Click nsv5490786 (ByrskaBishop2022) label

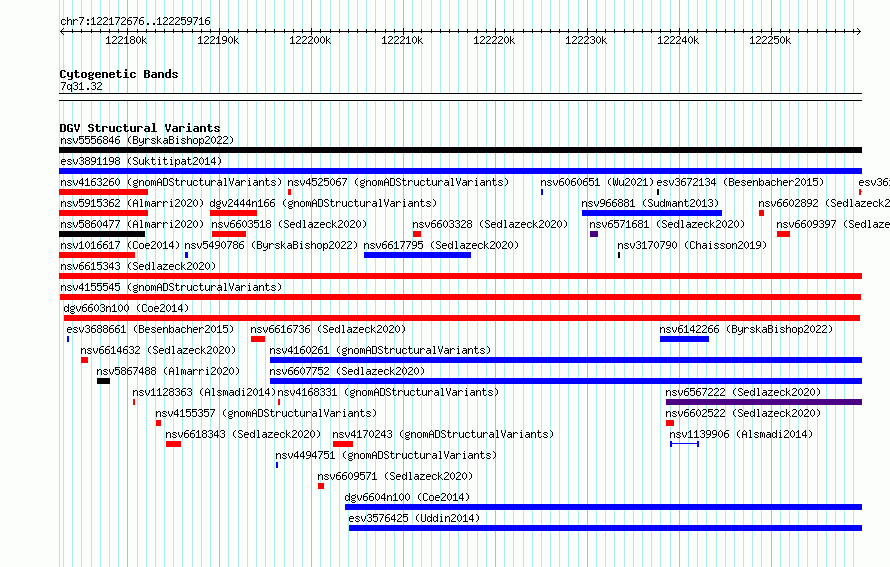point(271,245)
